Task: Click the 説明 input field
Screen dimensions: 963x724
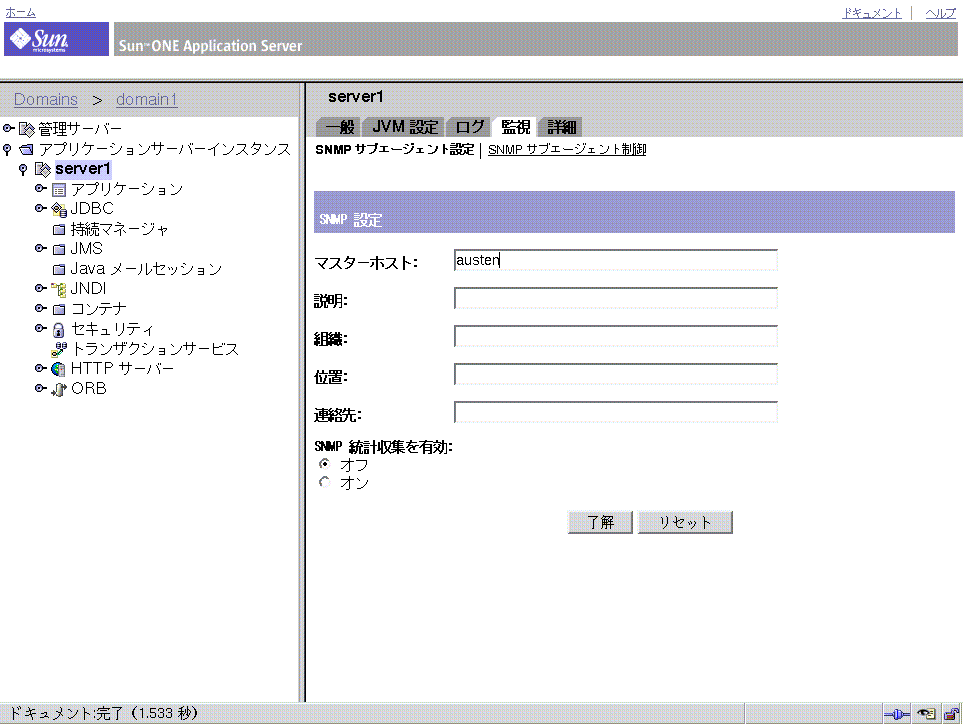Action: pos(615,298)
